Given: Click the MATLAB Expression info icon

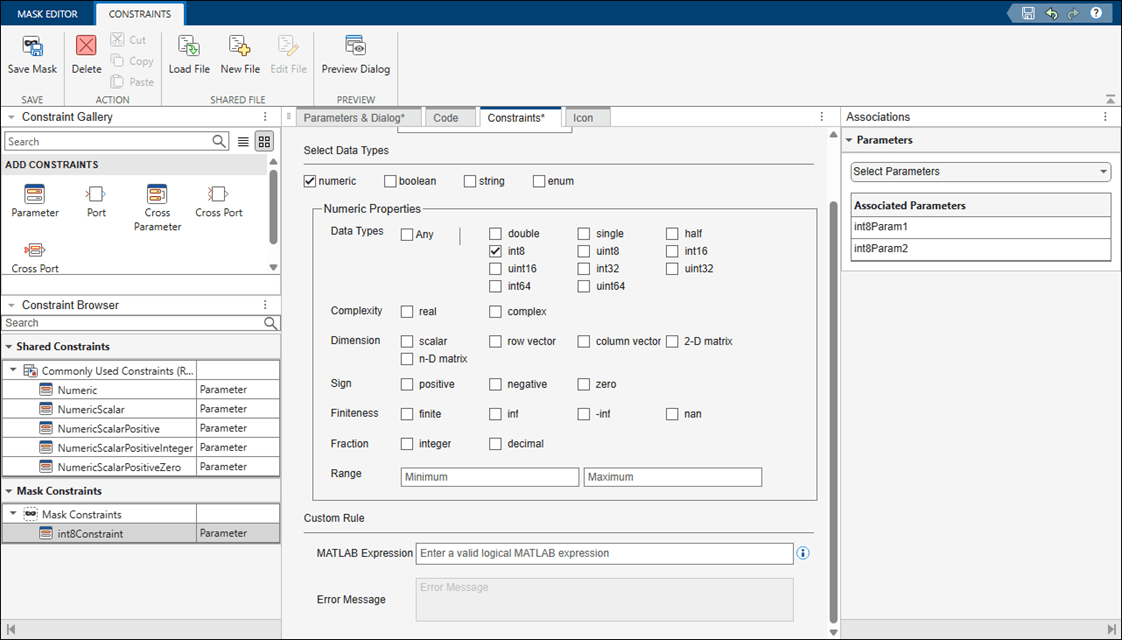Looking at the screenshot, I should [802, 553].
